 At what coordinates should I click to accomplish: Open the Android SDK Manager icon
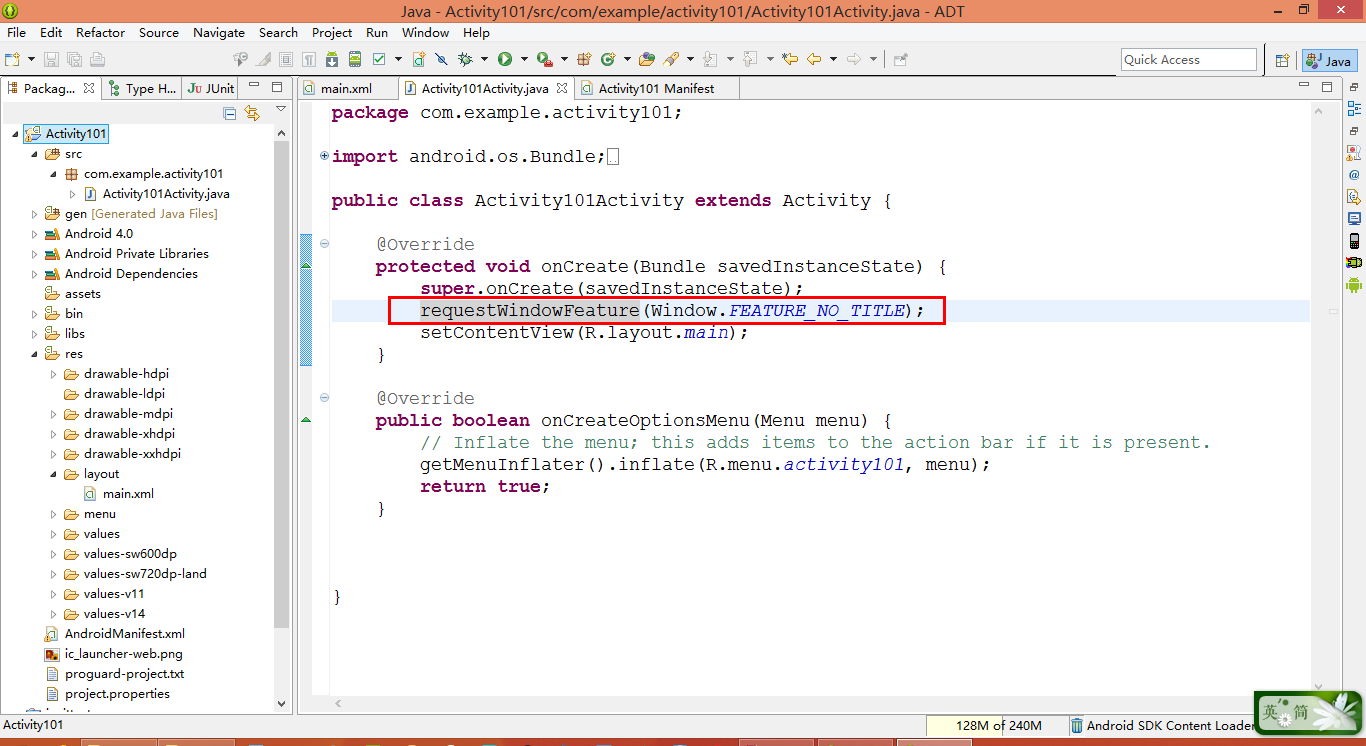point(332,59)
